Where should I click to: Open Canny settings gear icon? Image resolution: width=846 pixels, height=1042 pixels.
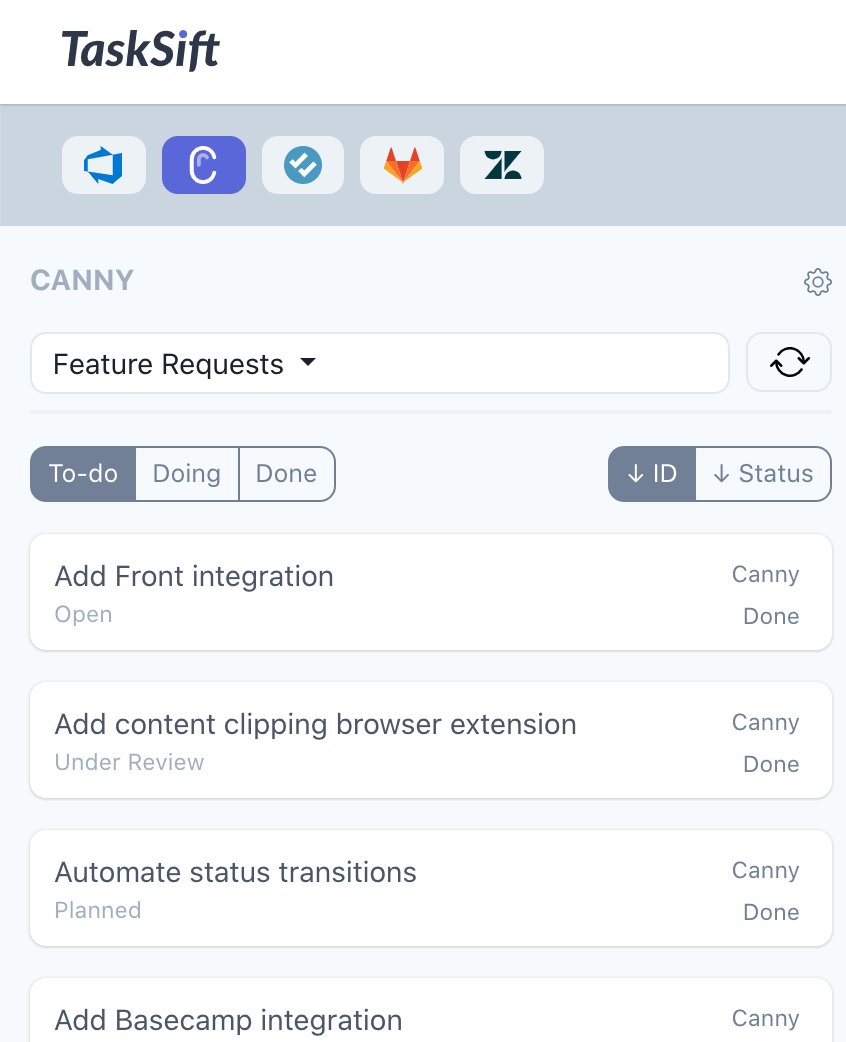pos(817,282)
